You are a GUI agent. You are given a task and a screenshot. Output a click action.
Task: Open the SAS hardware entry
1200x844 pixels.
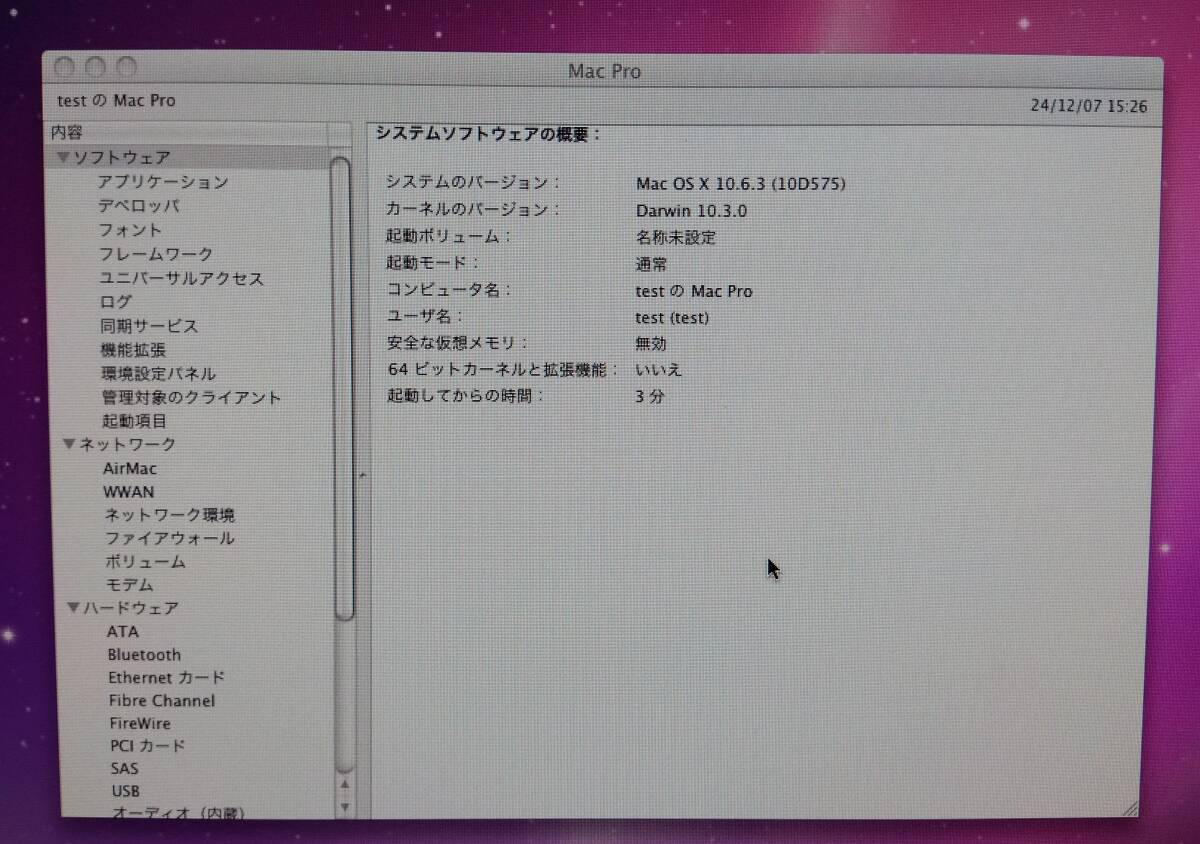(125, 768)
